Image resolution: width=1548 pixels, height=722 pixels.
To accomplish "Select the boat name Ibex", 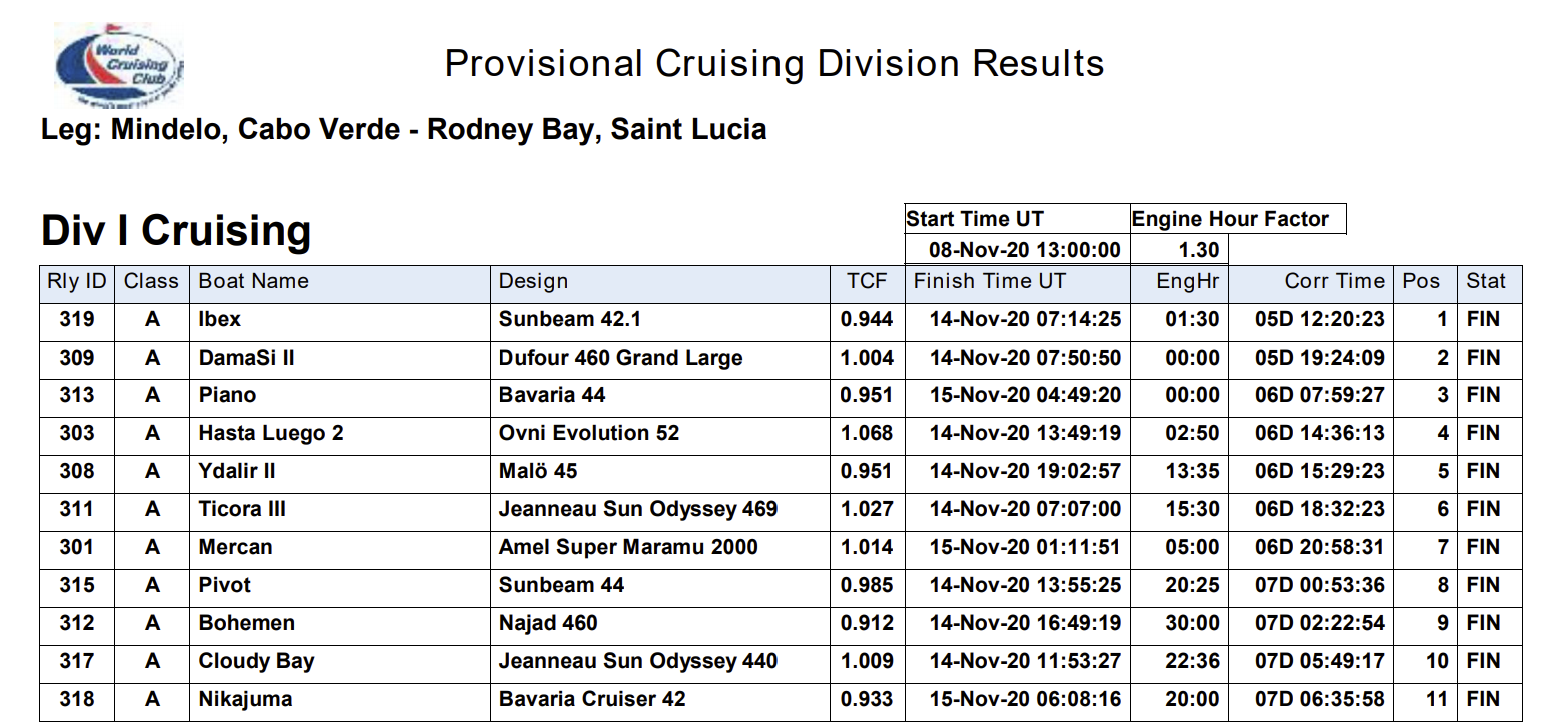I will click(220, 319).
